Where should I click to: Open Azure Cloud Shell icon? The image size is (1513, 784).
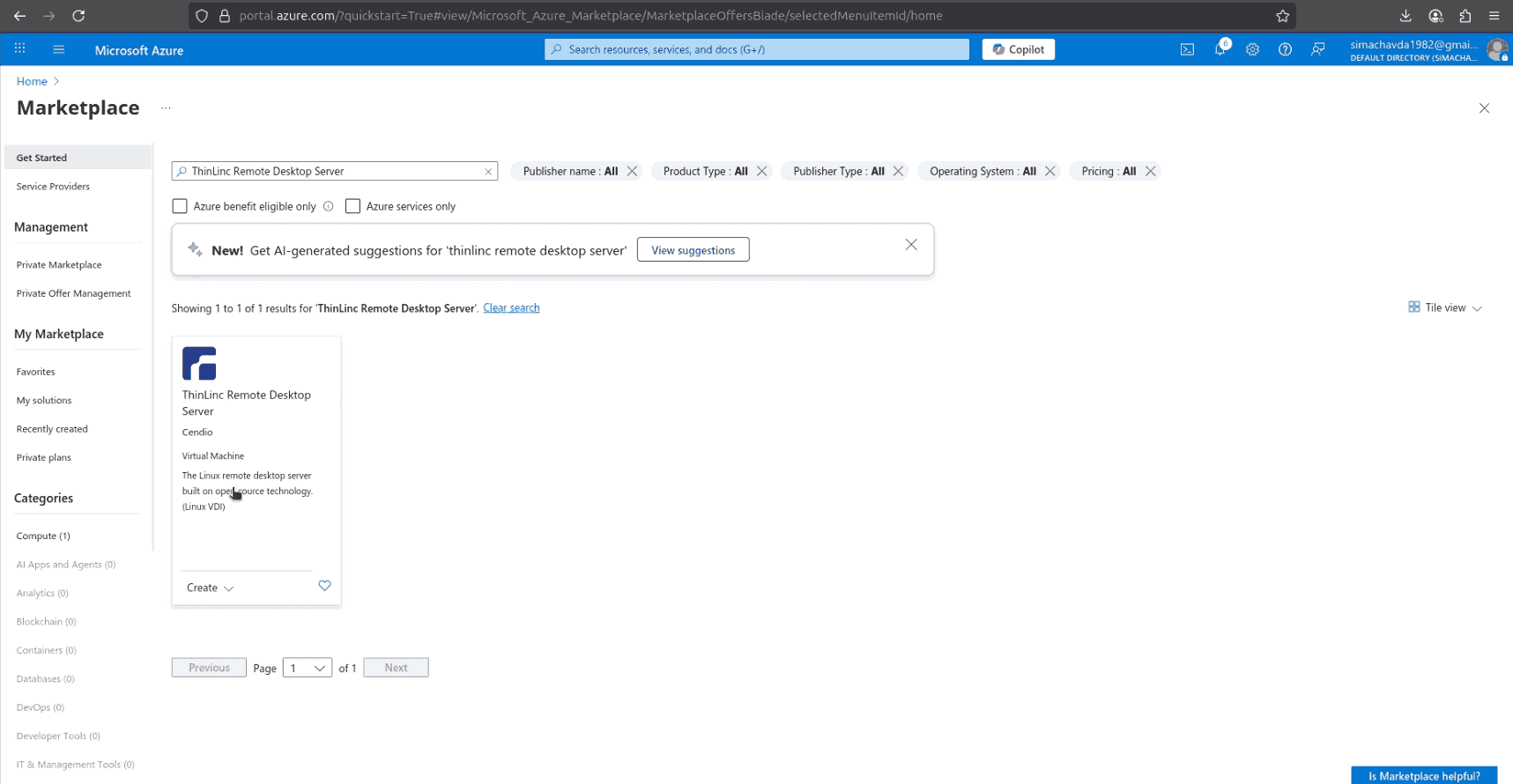coord(1187,50)
